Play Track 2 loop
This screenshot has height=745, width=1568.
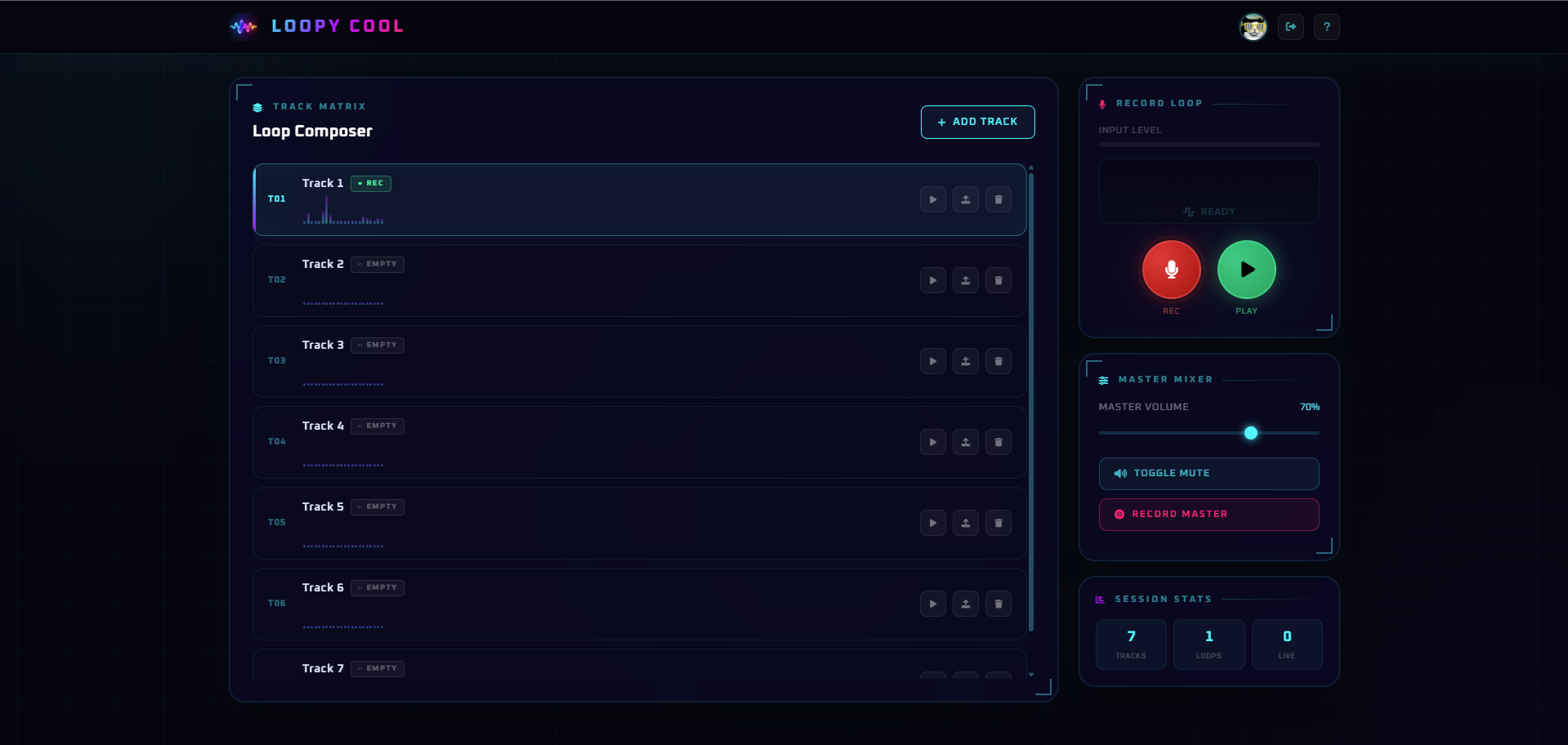point(932,280)
